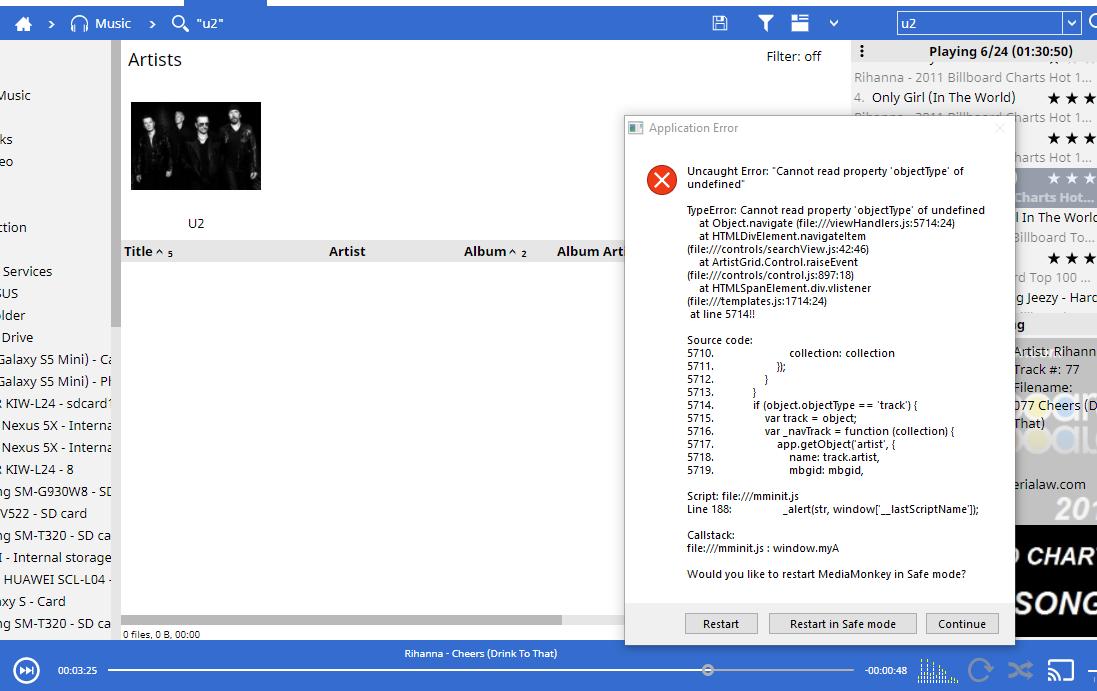Click the Restart button
This screenshot has width=1097, height=691.
coord(721,624)
